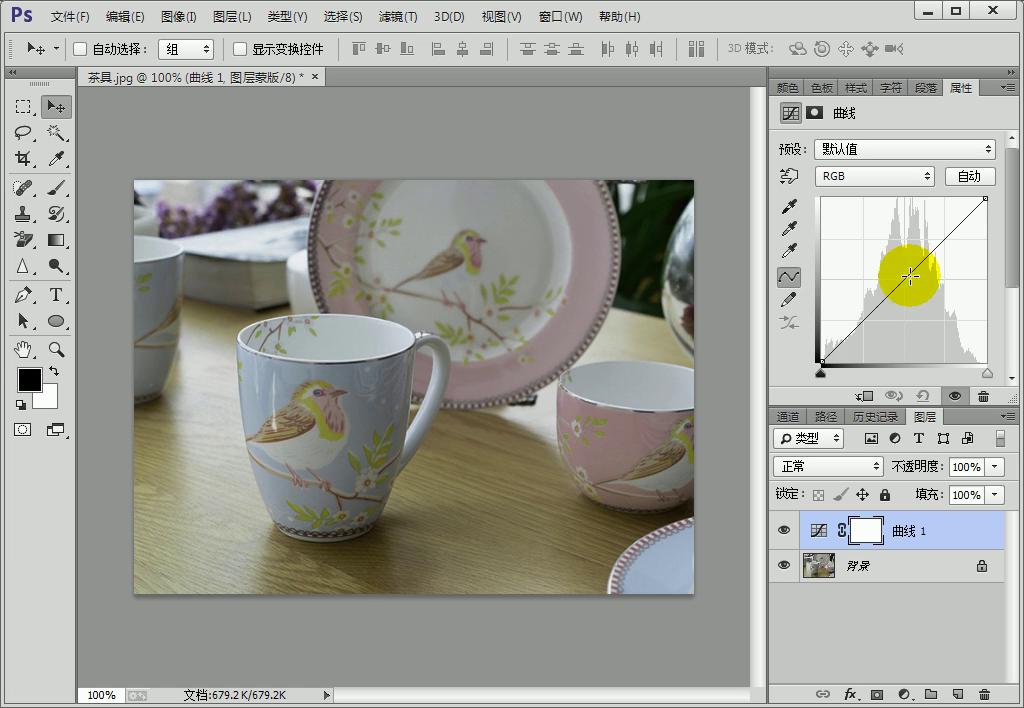Screen dimensions: 1024x708
Task: Select the Horizontal Type tool
Action: click(56, 294)
